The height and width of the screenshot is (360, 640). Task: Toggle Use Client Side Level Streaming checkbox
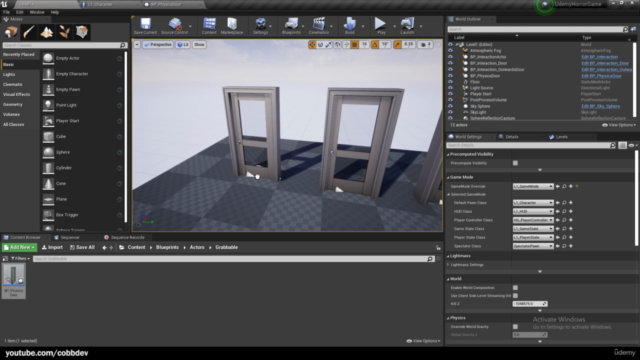point(516,296)
